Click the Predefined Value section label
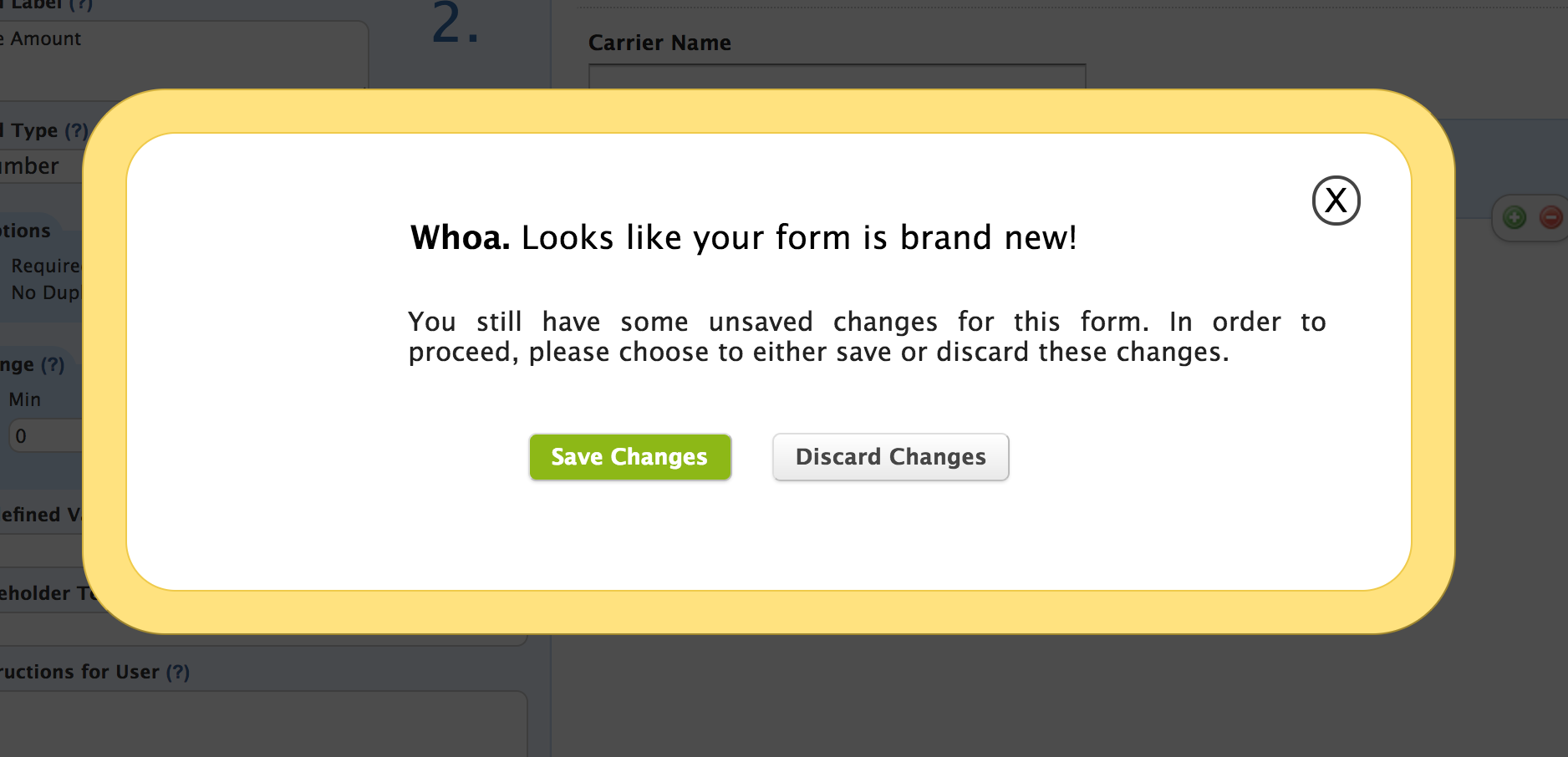The image size is (1568, 757). [x=41, y=515]
